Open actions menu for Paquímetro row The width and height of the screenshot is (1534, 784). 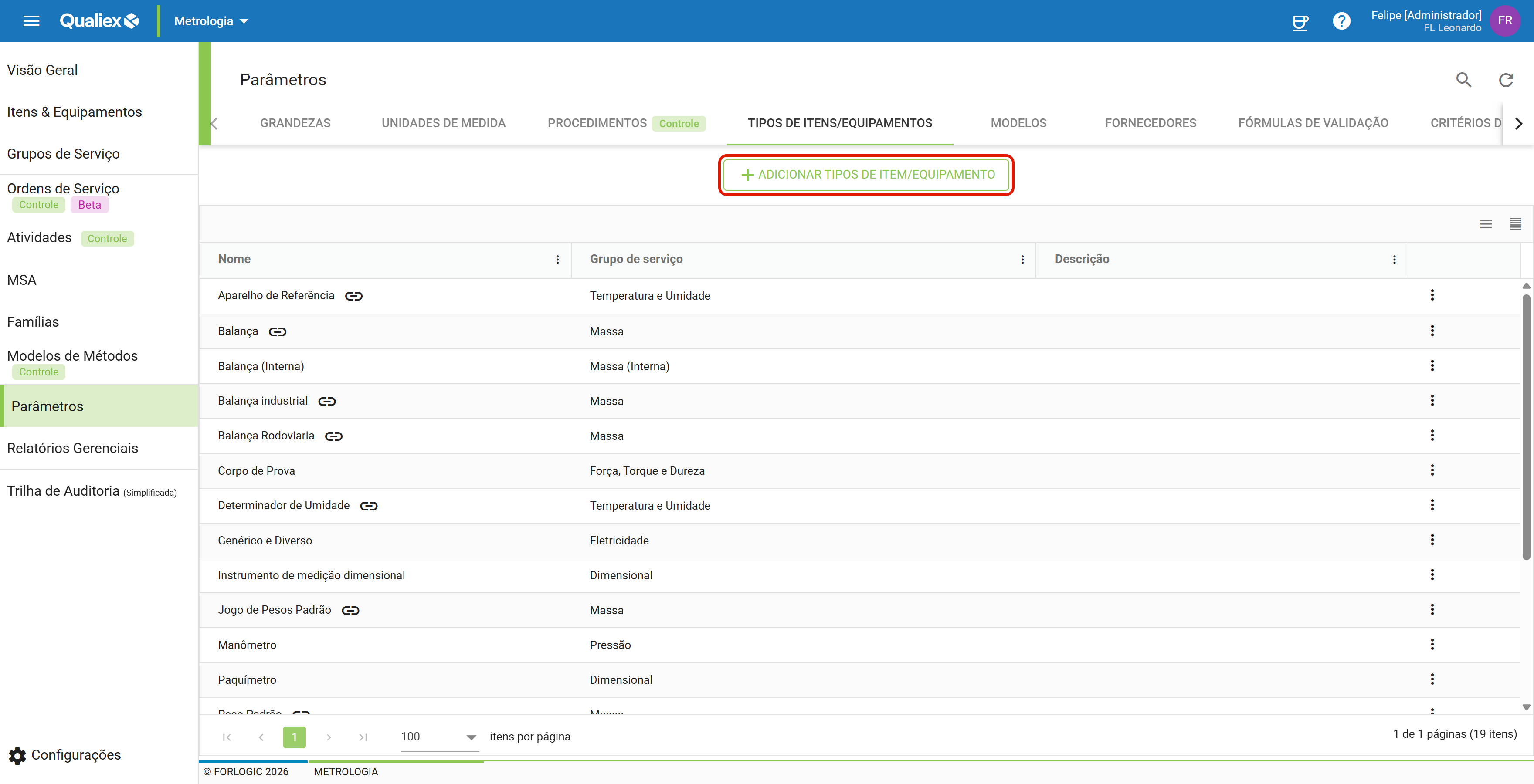point(1432,679)
